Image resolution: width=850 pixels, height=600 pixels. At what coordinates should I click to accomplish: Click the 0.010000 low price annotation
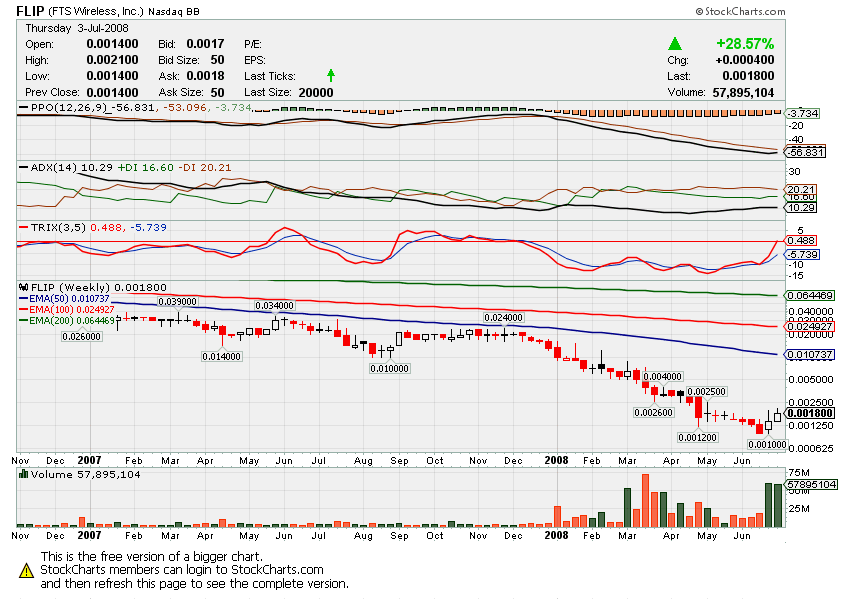tap(389, 369)
